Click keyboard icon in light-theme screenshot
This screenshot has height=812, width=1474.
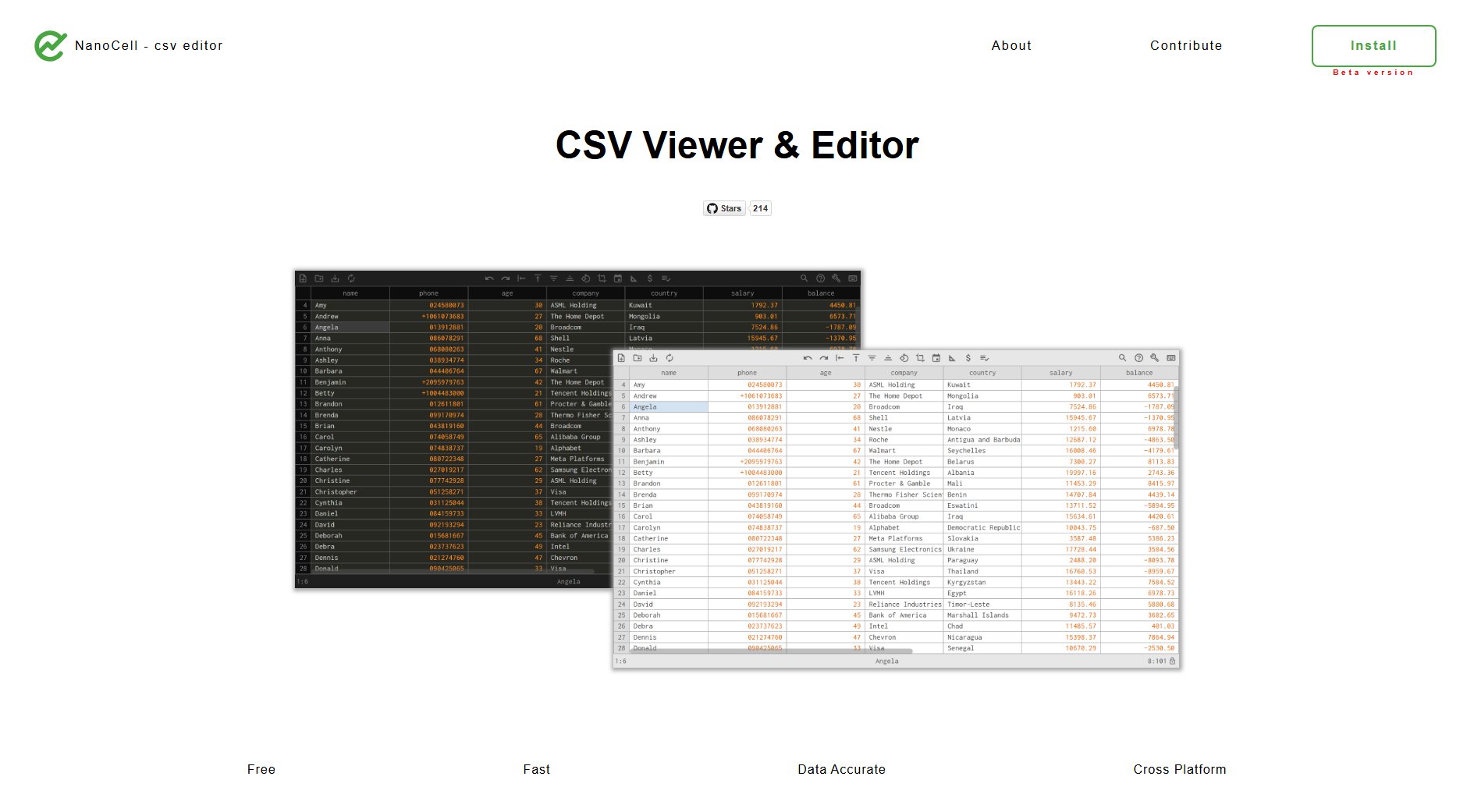coord(1171,358)
